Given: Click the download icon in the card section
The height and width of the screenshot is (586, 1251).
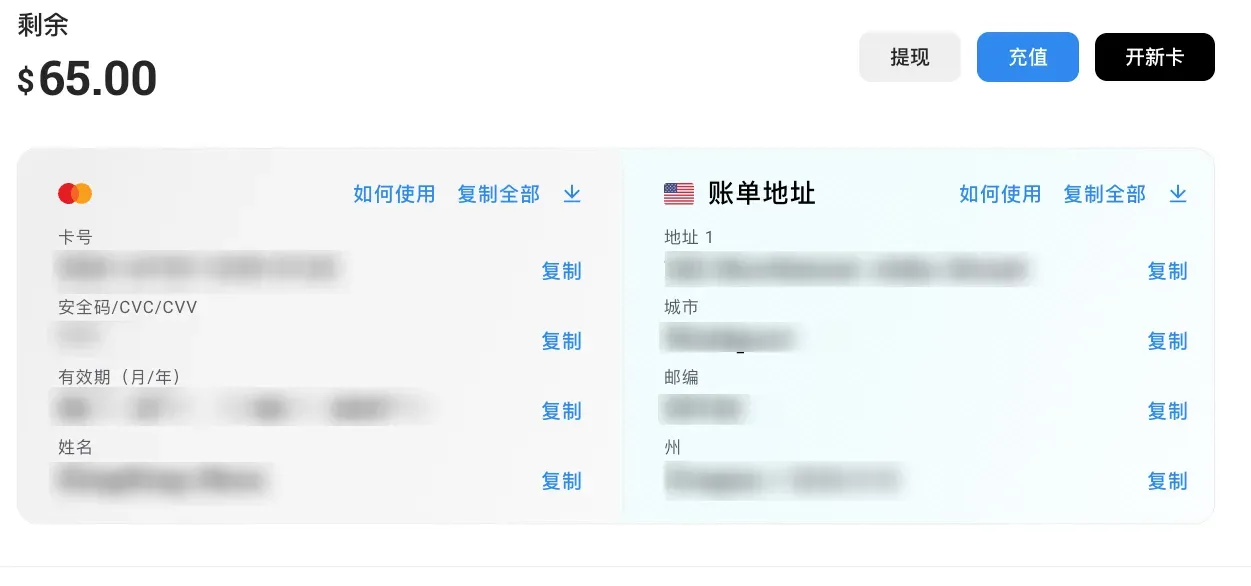Looking at the screenshot, I should pyautogui.click(x=571, y=194).
